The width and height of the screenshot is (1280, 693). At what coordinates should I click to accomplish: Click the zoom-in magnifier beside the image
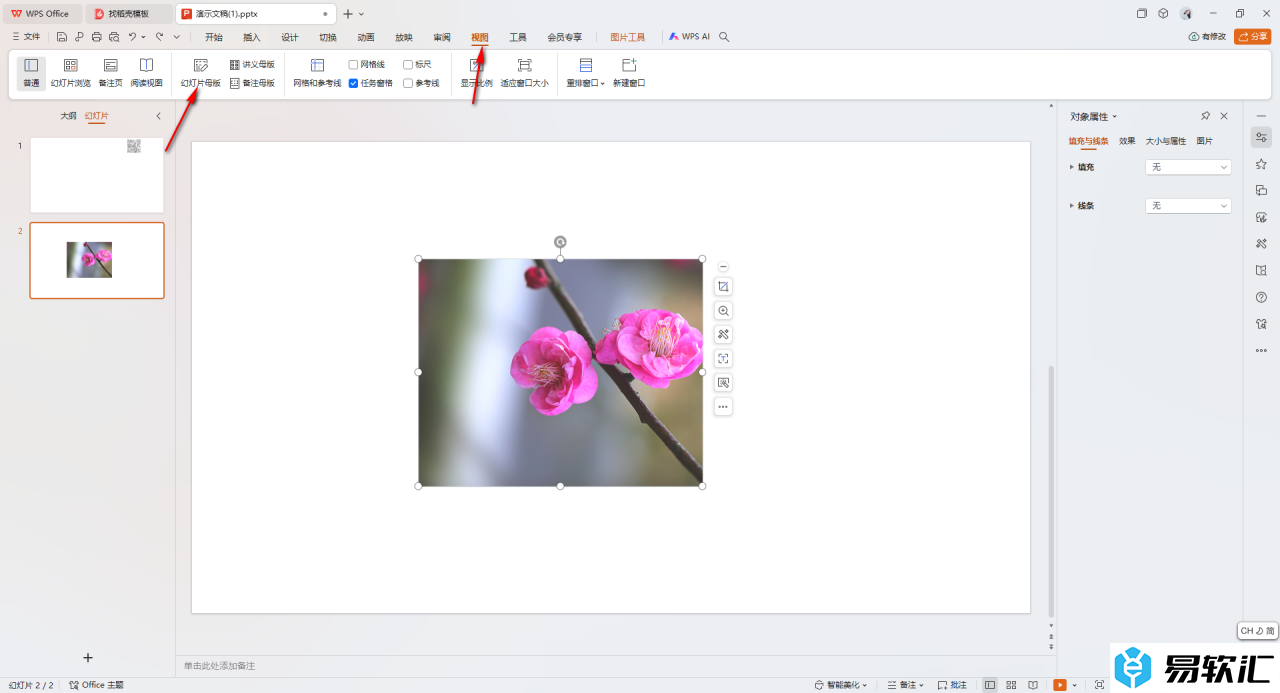pyautogui.click(x=723, y=311)
